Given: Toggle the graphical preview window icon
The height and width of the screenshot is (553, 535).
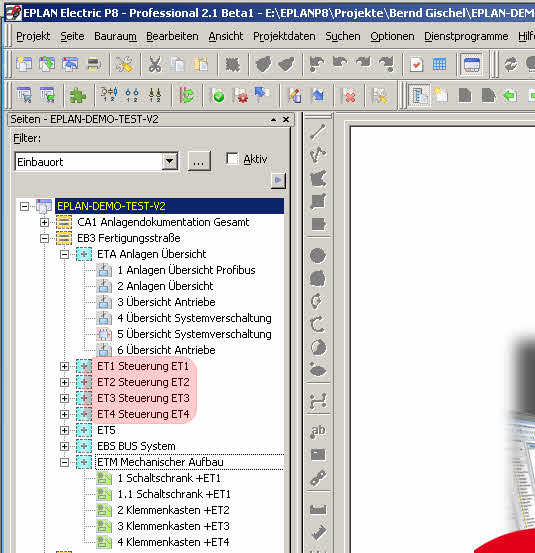Looking at the screenshot, I should (x=472, y=65).
